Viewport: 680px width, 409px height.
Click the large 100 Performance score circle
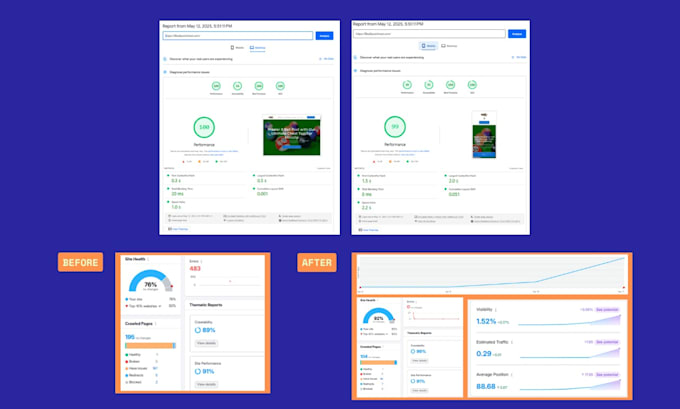click(x=204, y=127)
